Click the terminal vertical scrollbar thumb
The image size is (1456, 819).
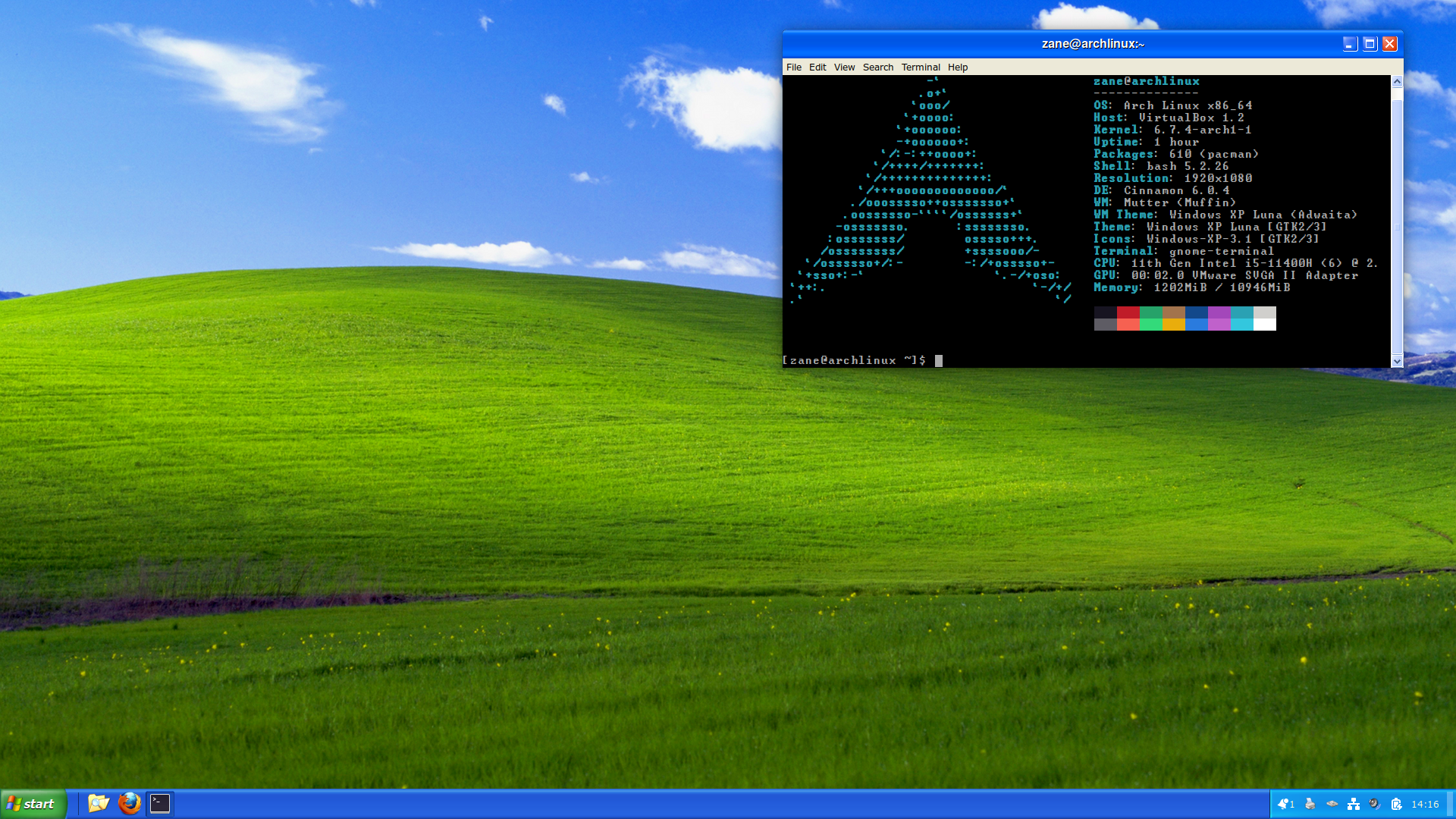click(1397, 227)
